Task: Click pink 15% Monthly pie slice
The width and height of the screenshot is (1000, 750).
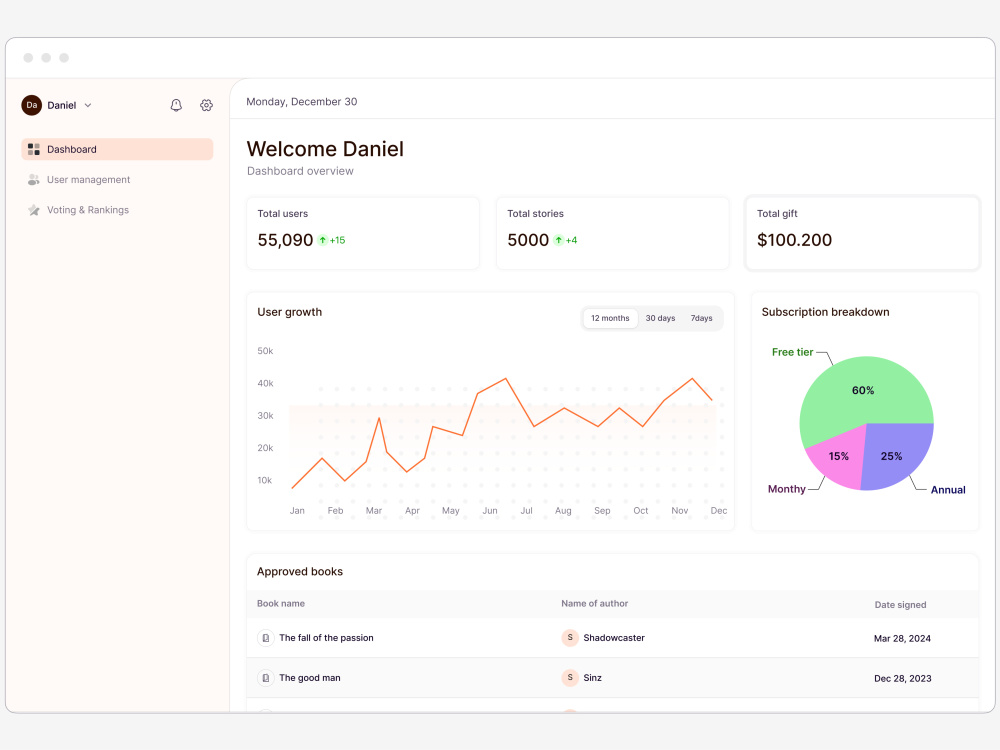Action: 838,457
